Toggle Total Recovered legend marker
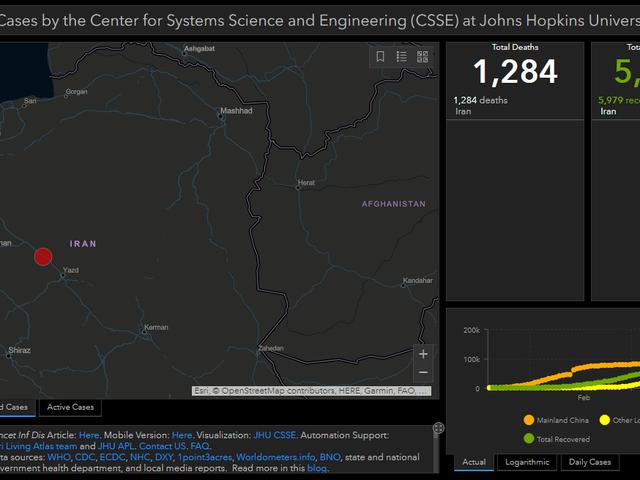640x480 pixels. (529, 439)
